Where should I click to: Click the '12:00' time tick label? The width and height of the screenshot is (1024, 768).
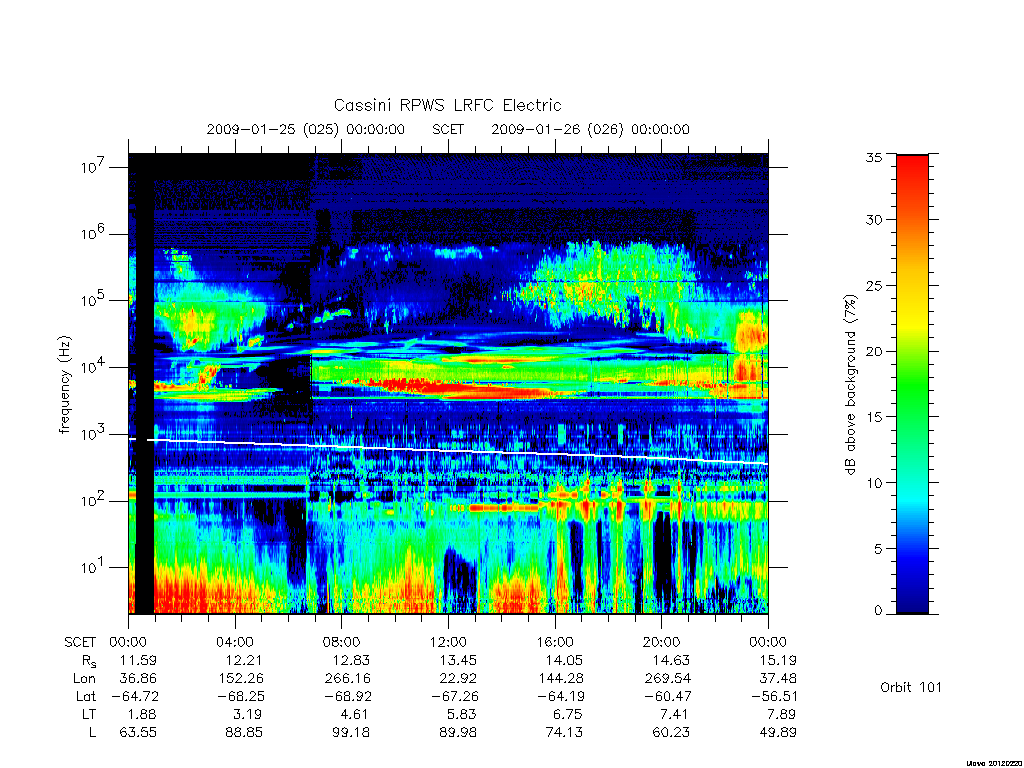(x=449, y=642)
